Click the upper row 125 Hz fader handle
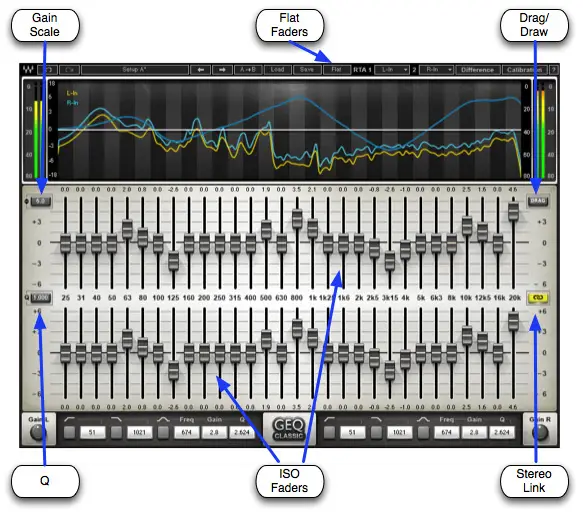The image size is (583, 512). coord(173,261)
